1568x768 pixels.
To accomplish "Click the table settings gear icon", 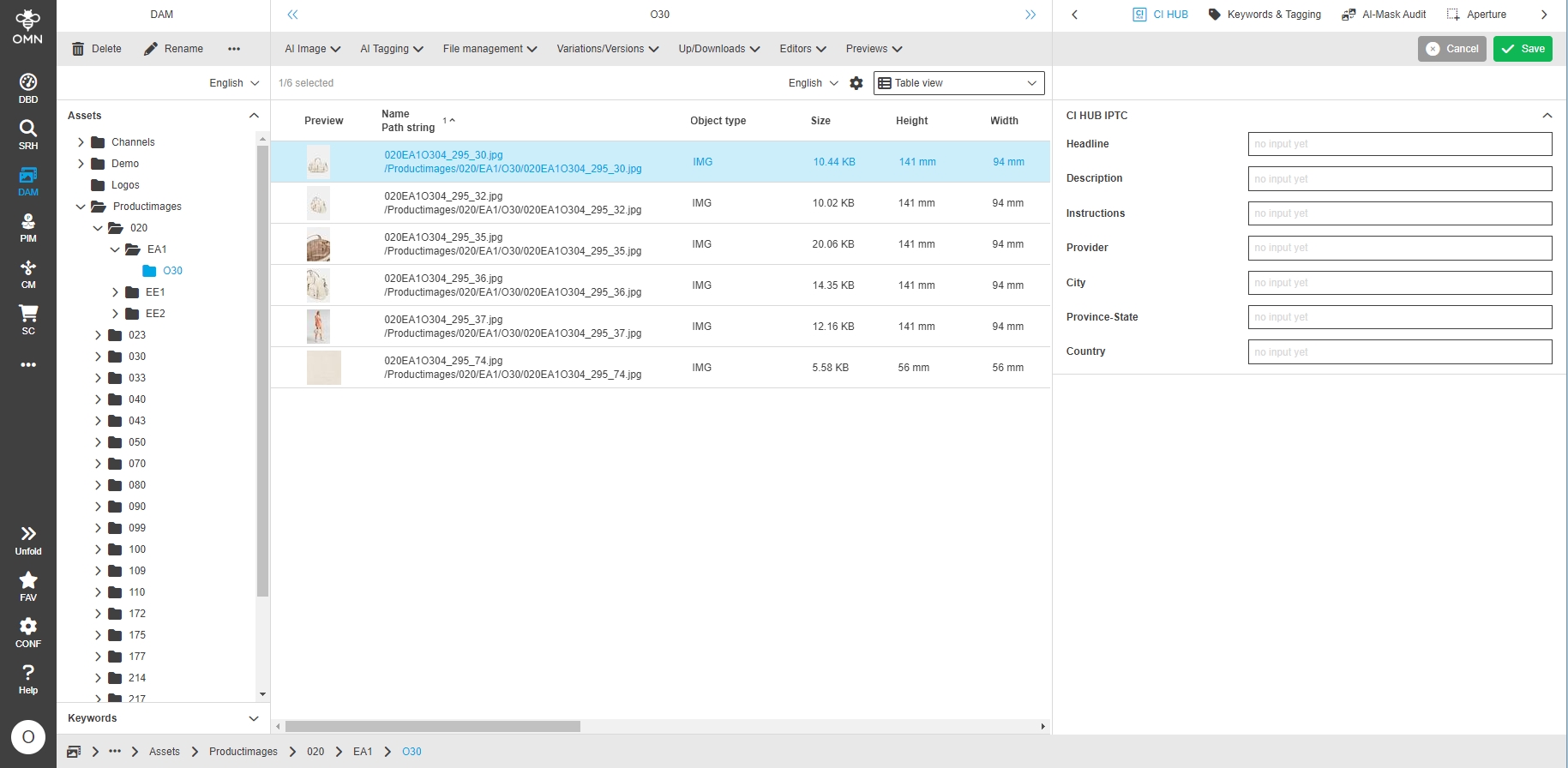I will click(x=856, y=83).
